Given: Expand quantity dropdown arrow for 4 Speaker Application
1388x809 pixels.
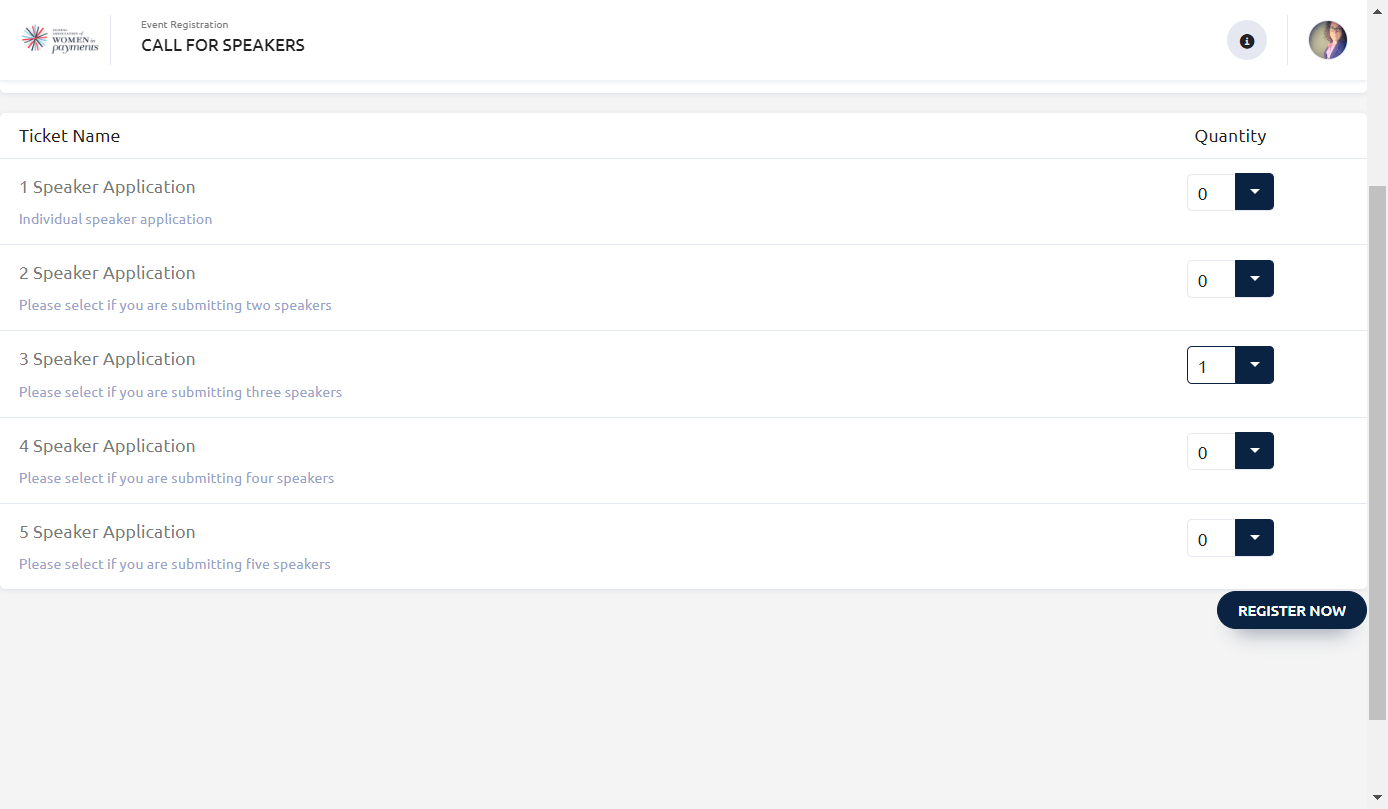Looking at the screenshot, I should tap(1254, 451).
